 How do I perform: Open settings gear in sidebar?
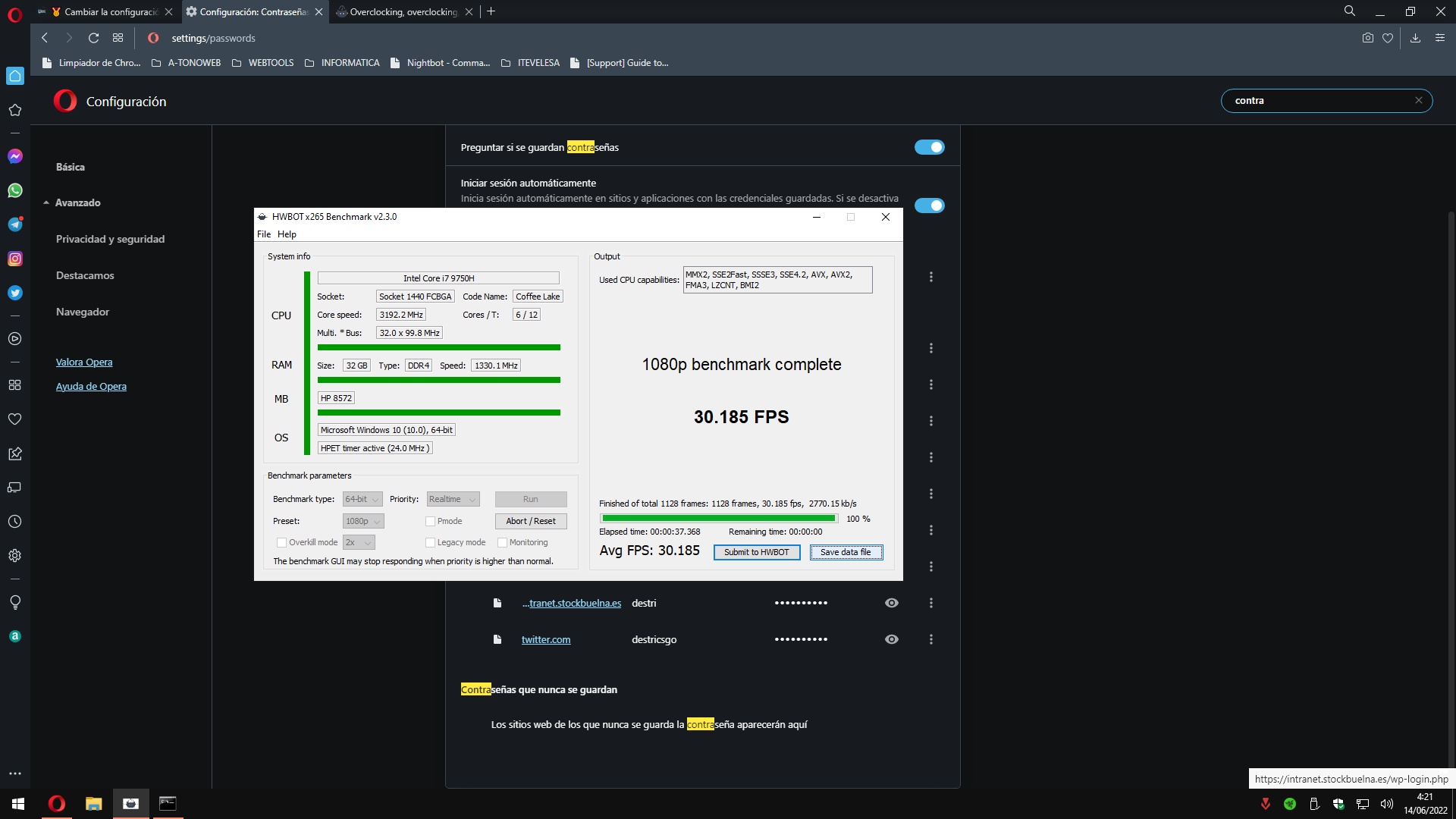pyautogui.click(x=15, y=556)
